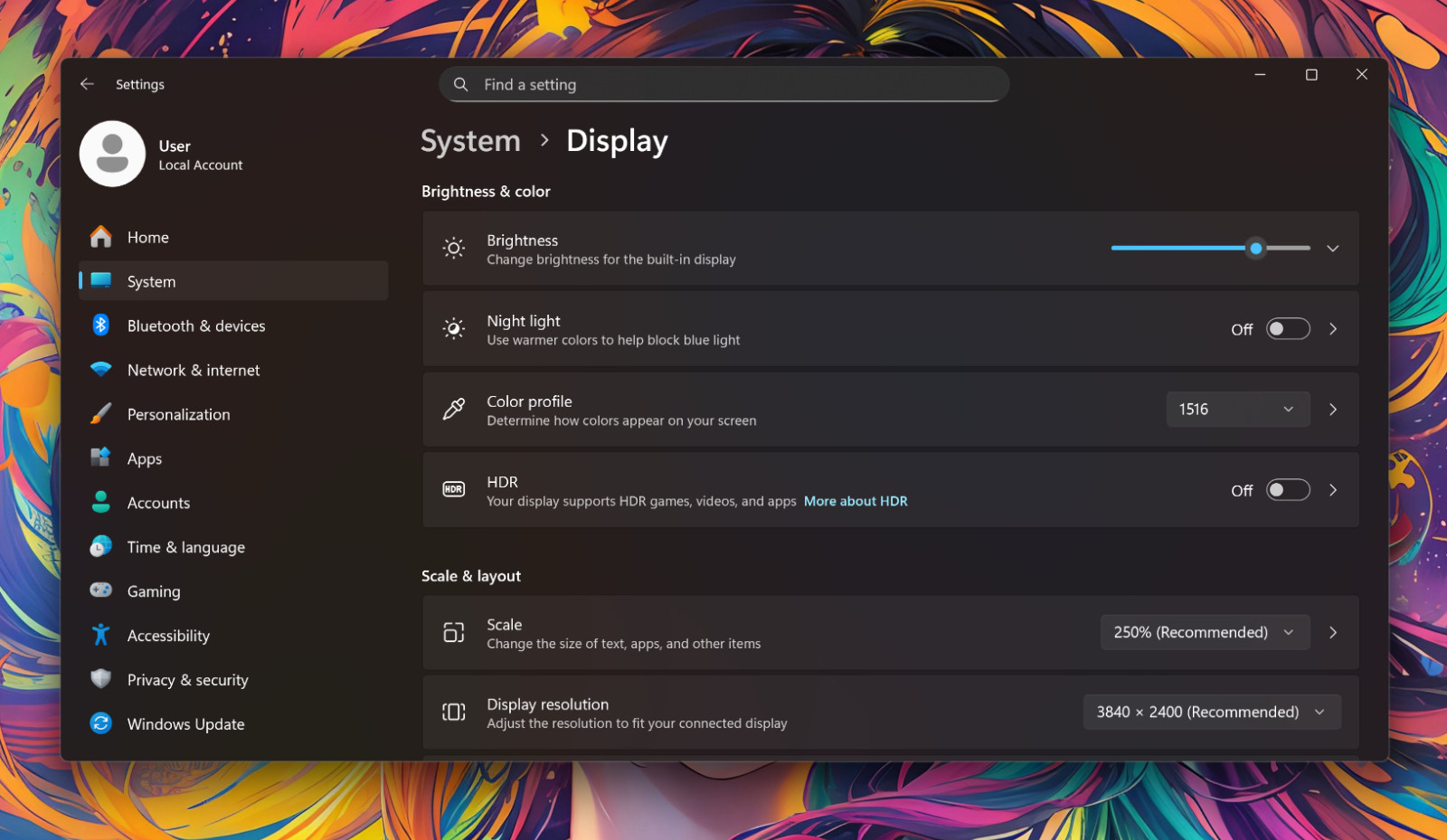Click the Home house icon
The height and width of the screenshot is (840, 1447).
tap(101, 237)
